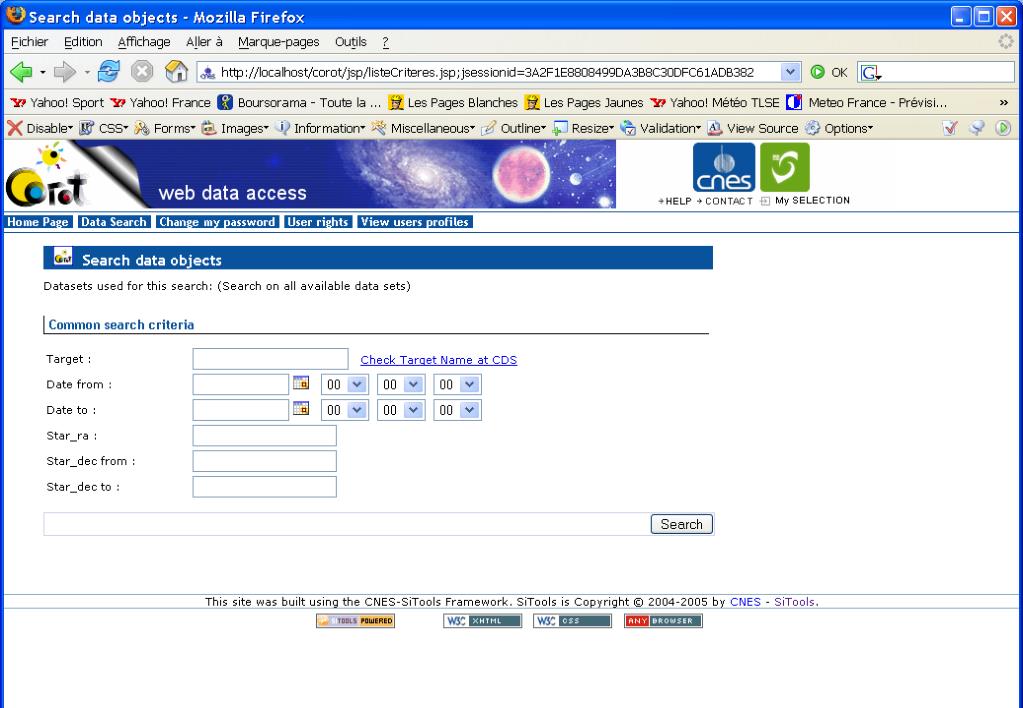This screenshot has height=708, width=1023.
Task: Click the Stop loading icon
Action: [x=142, y=71]
